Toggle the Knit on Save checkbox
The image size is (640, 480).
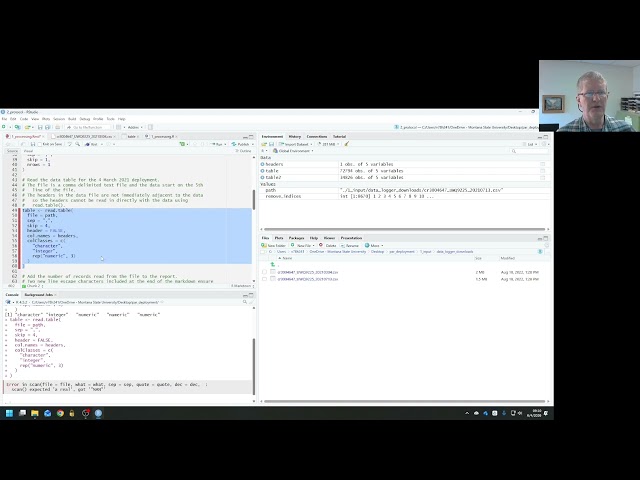pyautogui.click(x=40, y=144)
